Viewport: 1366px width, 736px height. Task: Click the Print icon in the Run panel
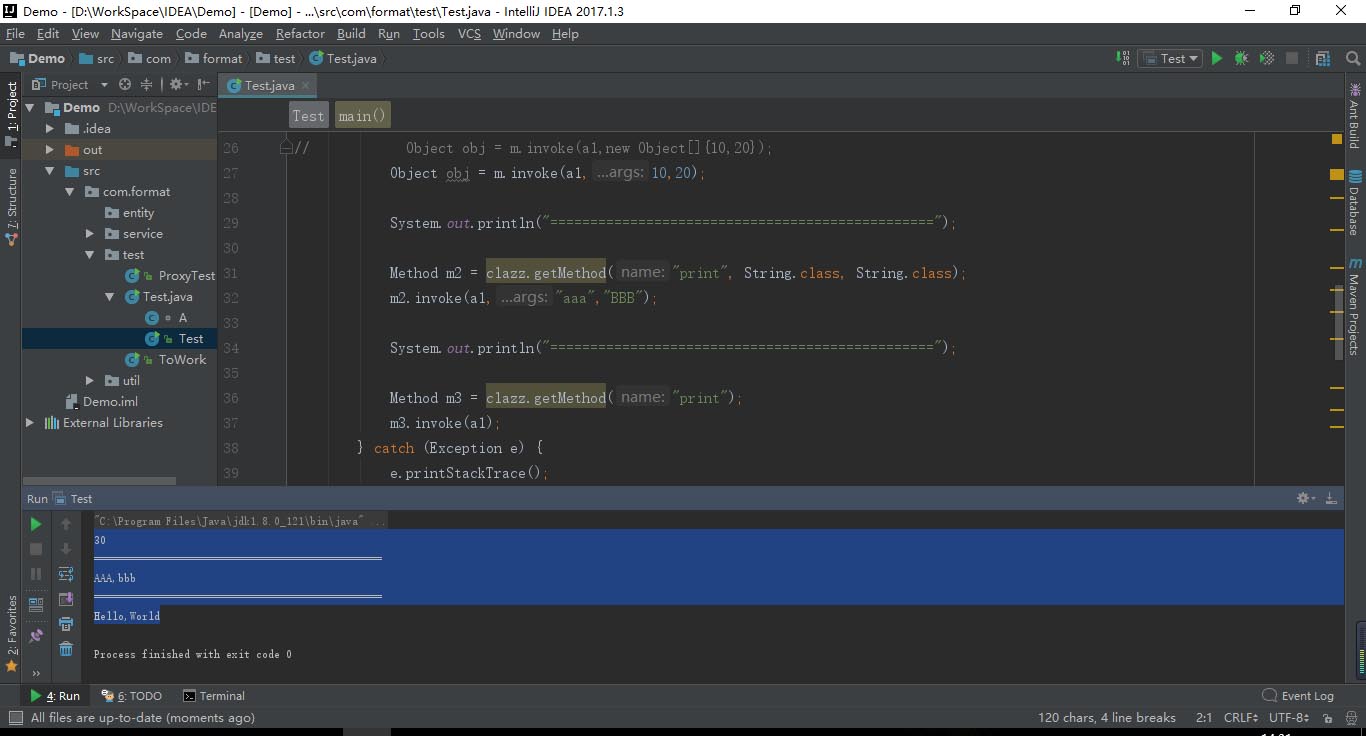(x=66, y=624)
